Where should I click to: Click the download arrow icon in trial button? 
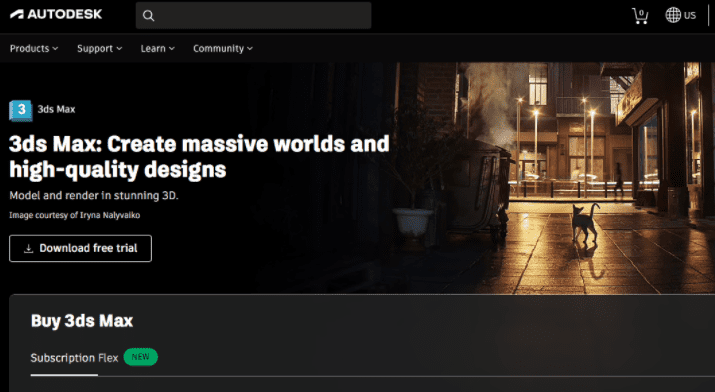28,248
